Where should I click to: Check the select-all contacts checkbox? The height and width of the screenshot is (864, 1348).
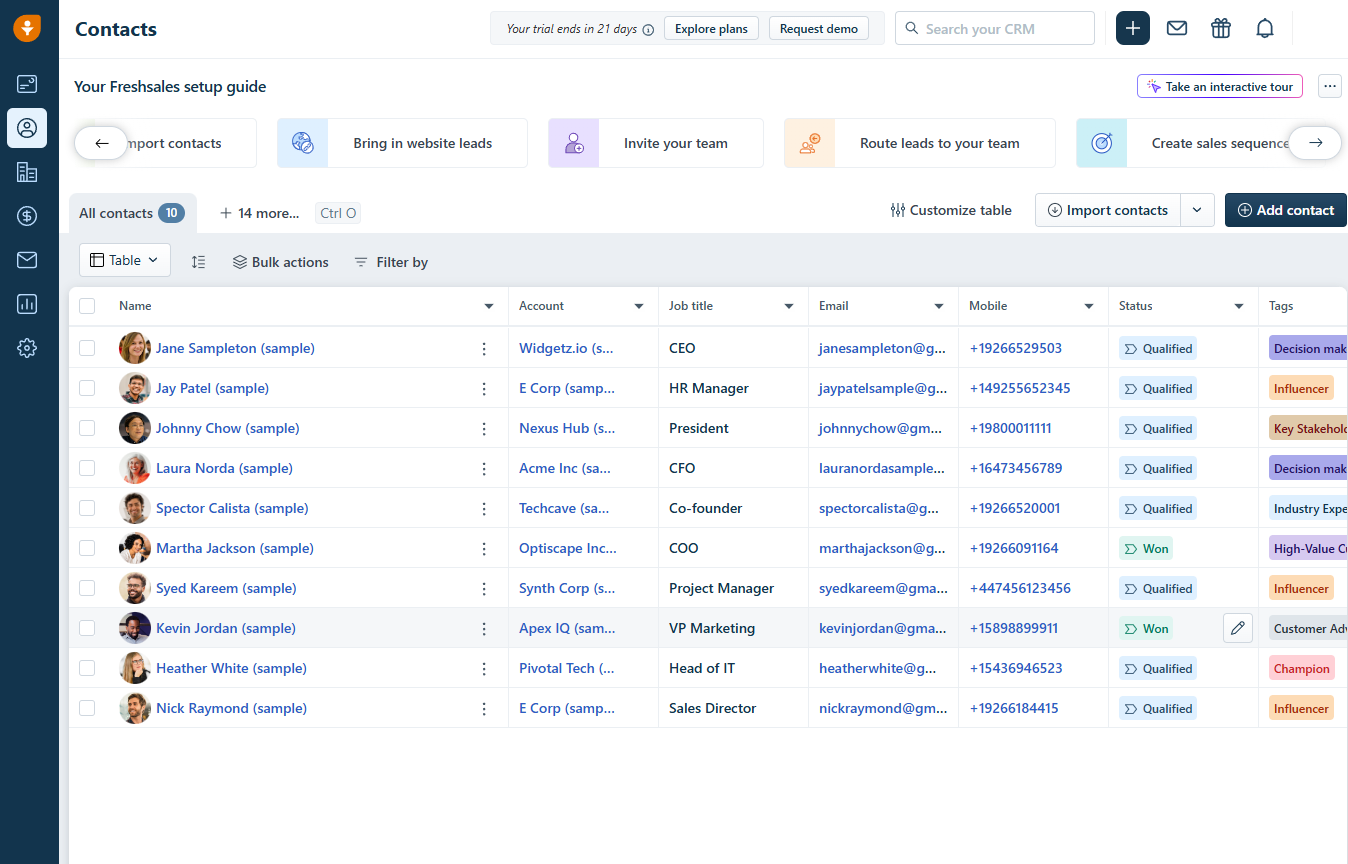[x=87, y=306]
